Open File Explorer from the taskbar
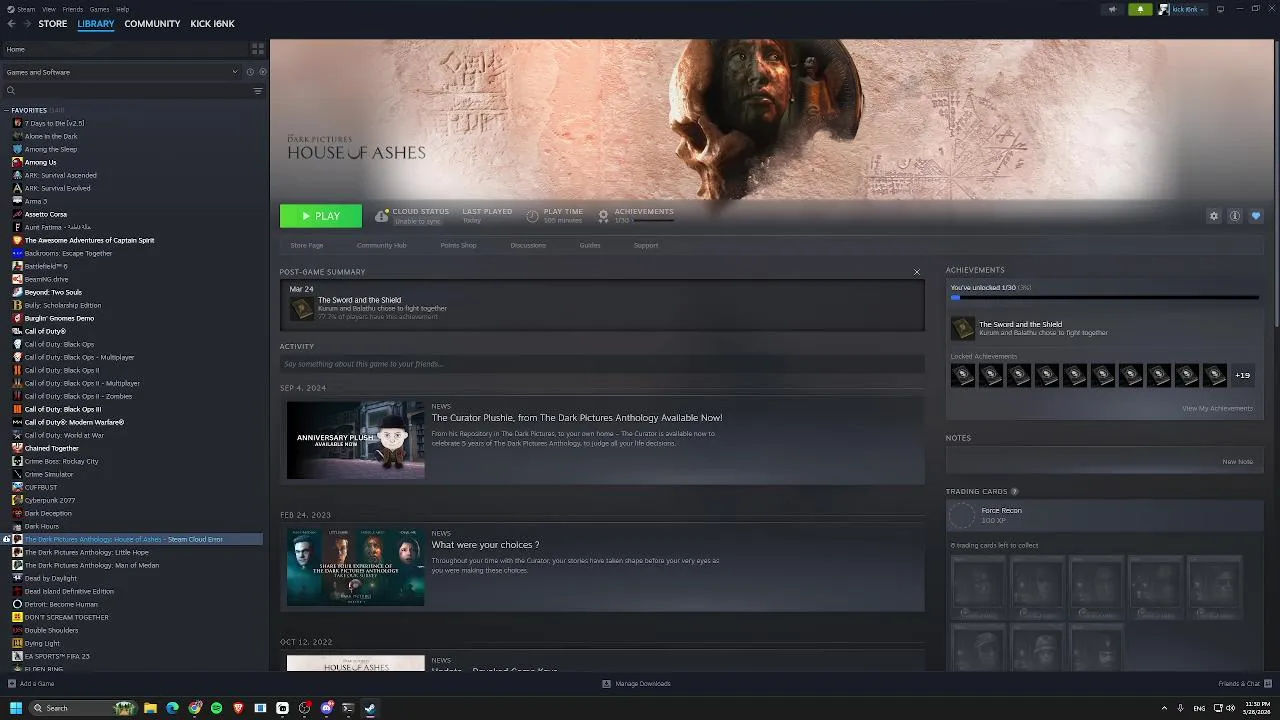 (150, 708)
